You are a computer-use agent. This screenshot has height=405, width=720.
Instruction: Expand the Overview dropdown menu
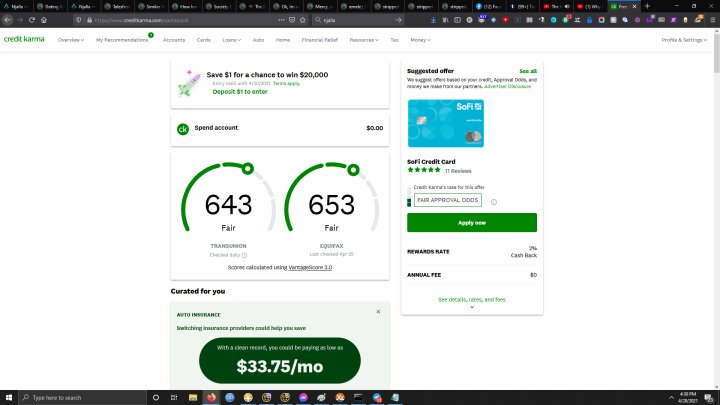[x=71, y=40]
